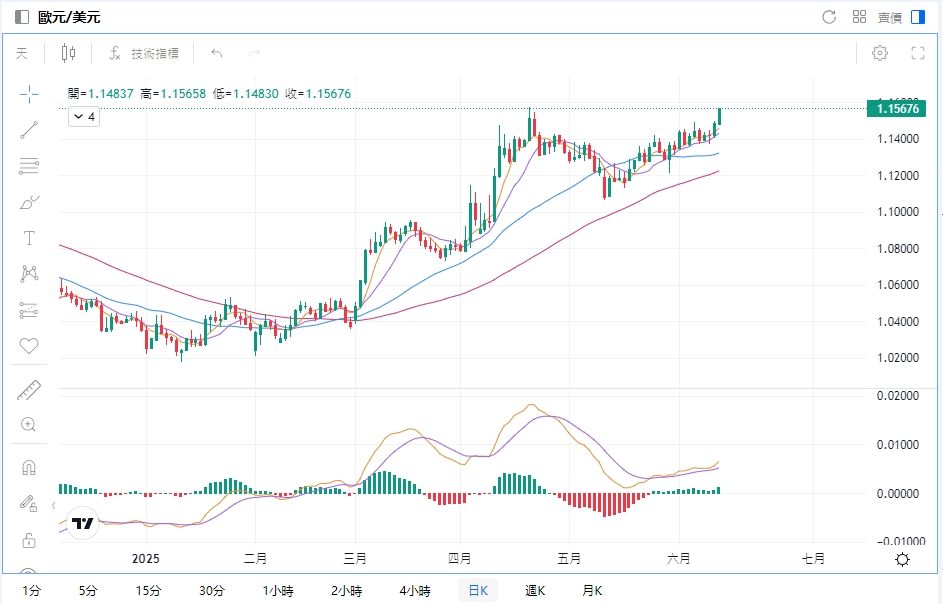Open the 天 interval dropdown
This screenshot has width=943, height=604.
coord(22,53)
